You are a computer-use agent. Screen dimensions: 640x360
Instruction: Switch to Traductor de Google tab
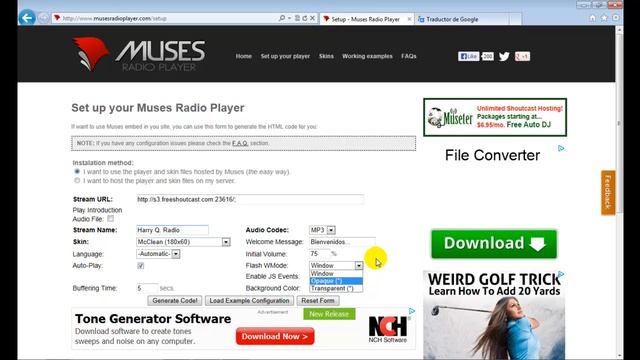pos(462,19)
